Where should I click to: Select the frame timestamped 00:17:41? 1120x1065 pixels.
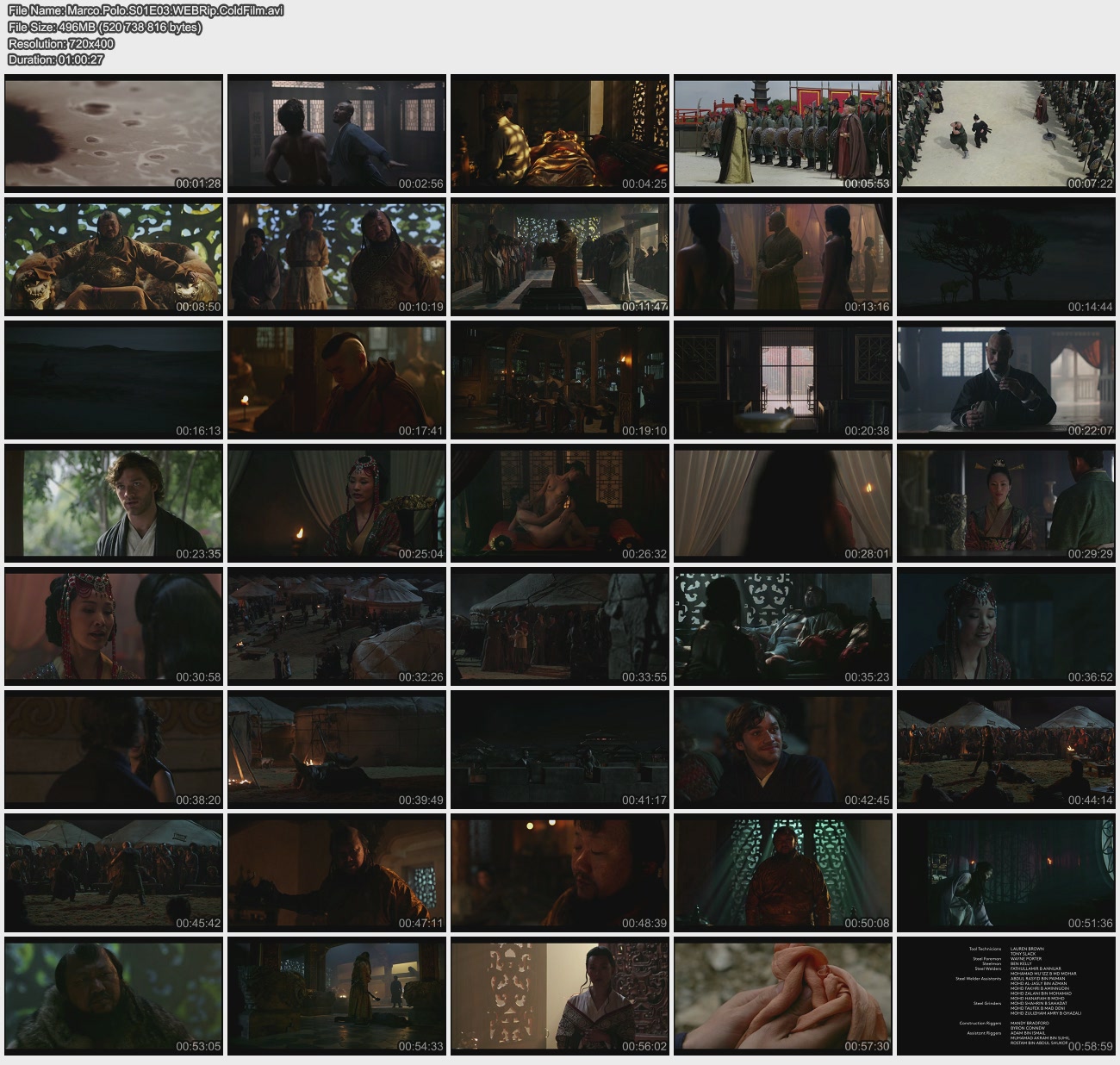click(x=336, y=380)
